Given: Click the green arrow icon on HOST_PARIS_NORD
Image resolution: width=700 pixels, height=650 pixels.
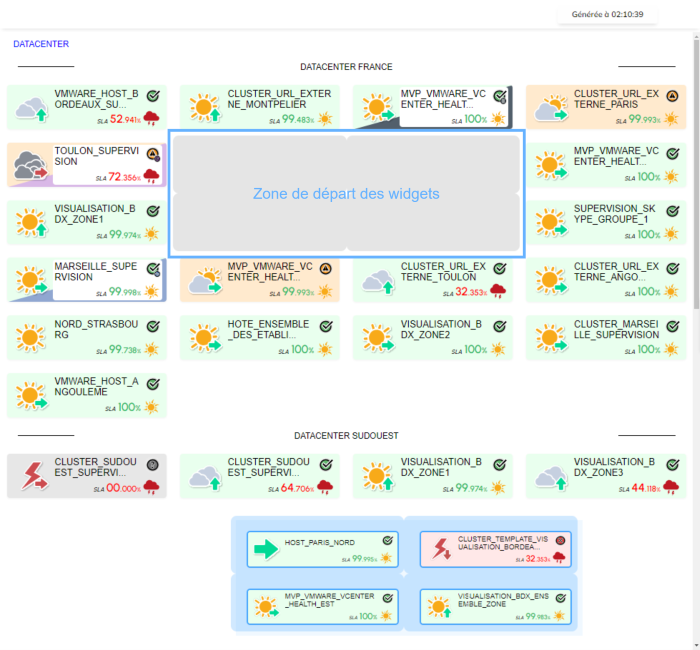Looking at the screenshot, I should [266, 548].
